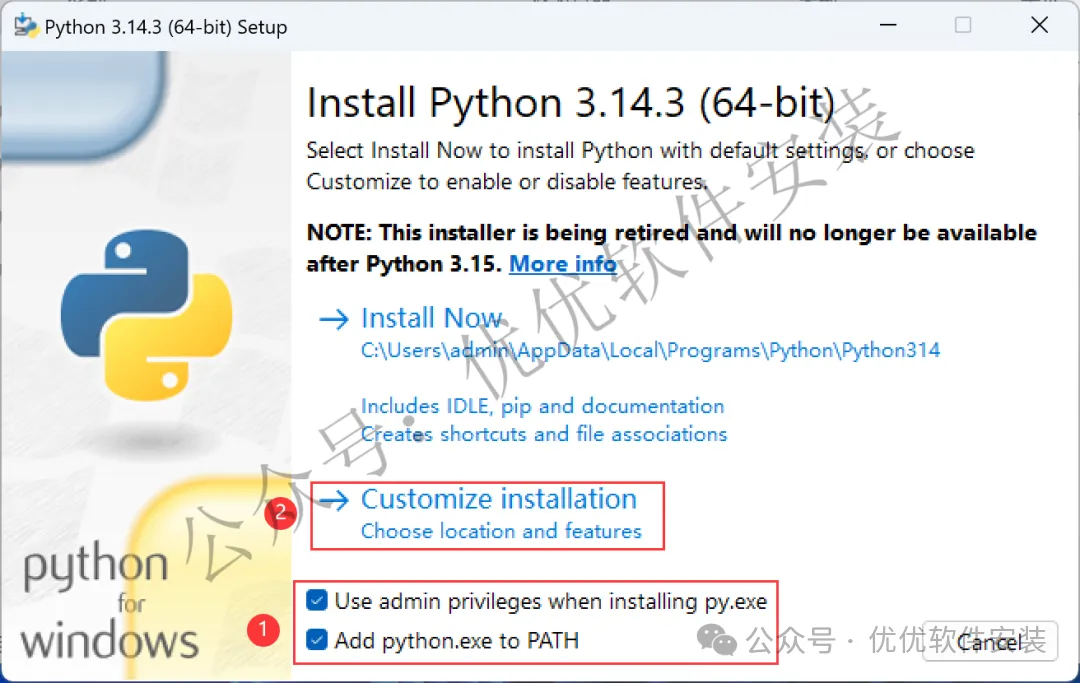Click 'Includes IDLE, pip and documentation' text
1080x683 pixels.
543,406
